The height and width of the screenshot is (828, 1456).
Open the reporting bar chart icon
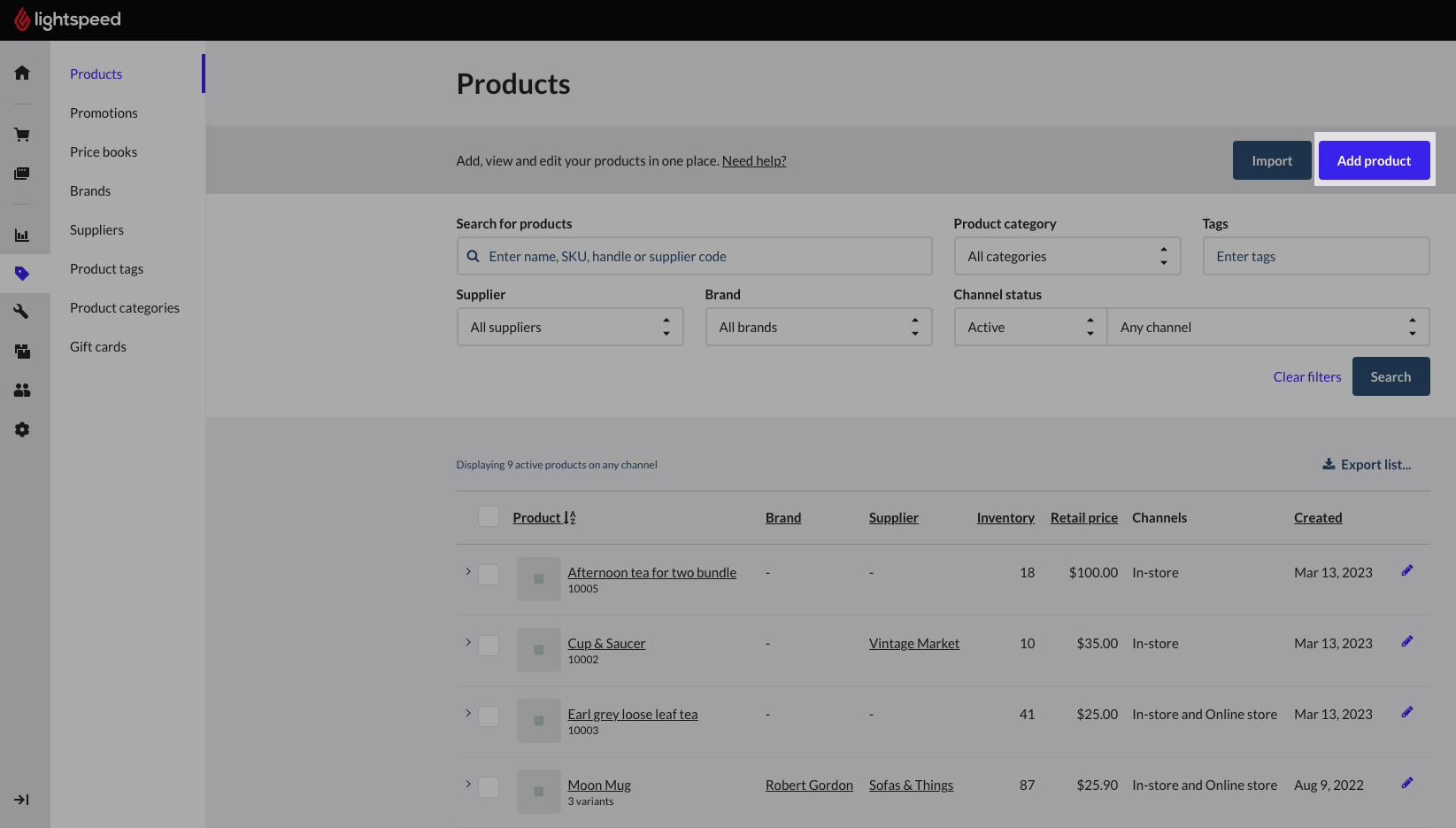[x=22, y=236]
